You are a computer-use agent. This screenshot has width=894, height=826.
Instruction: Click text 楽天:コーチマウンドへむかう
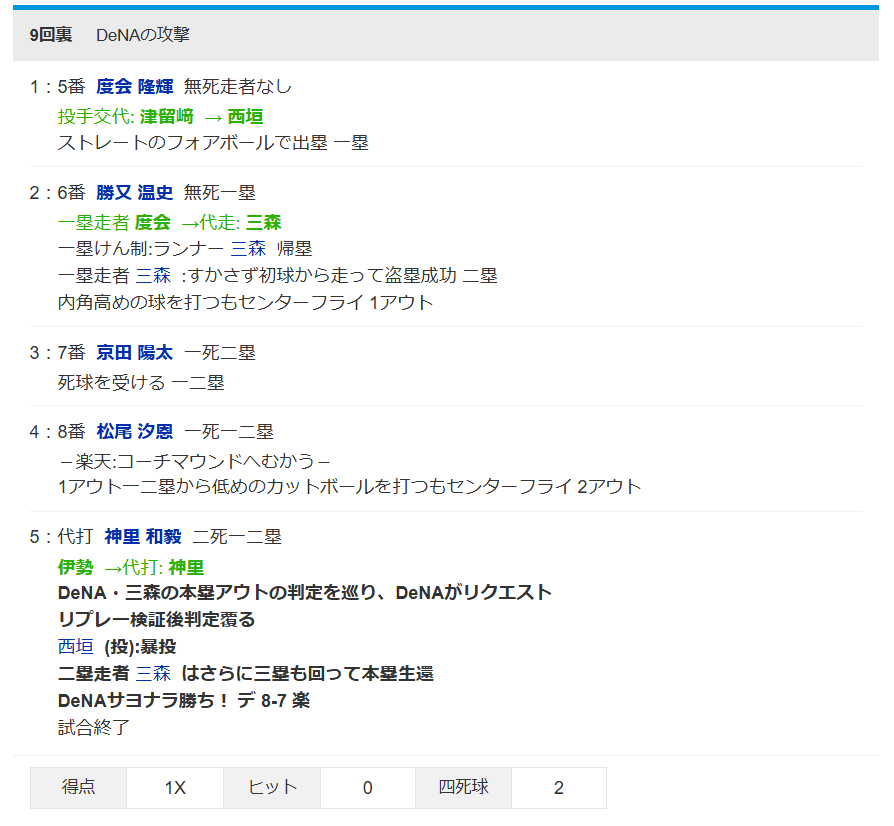(x=195, y=461)
